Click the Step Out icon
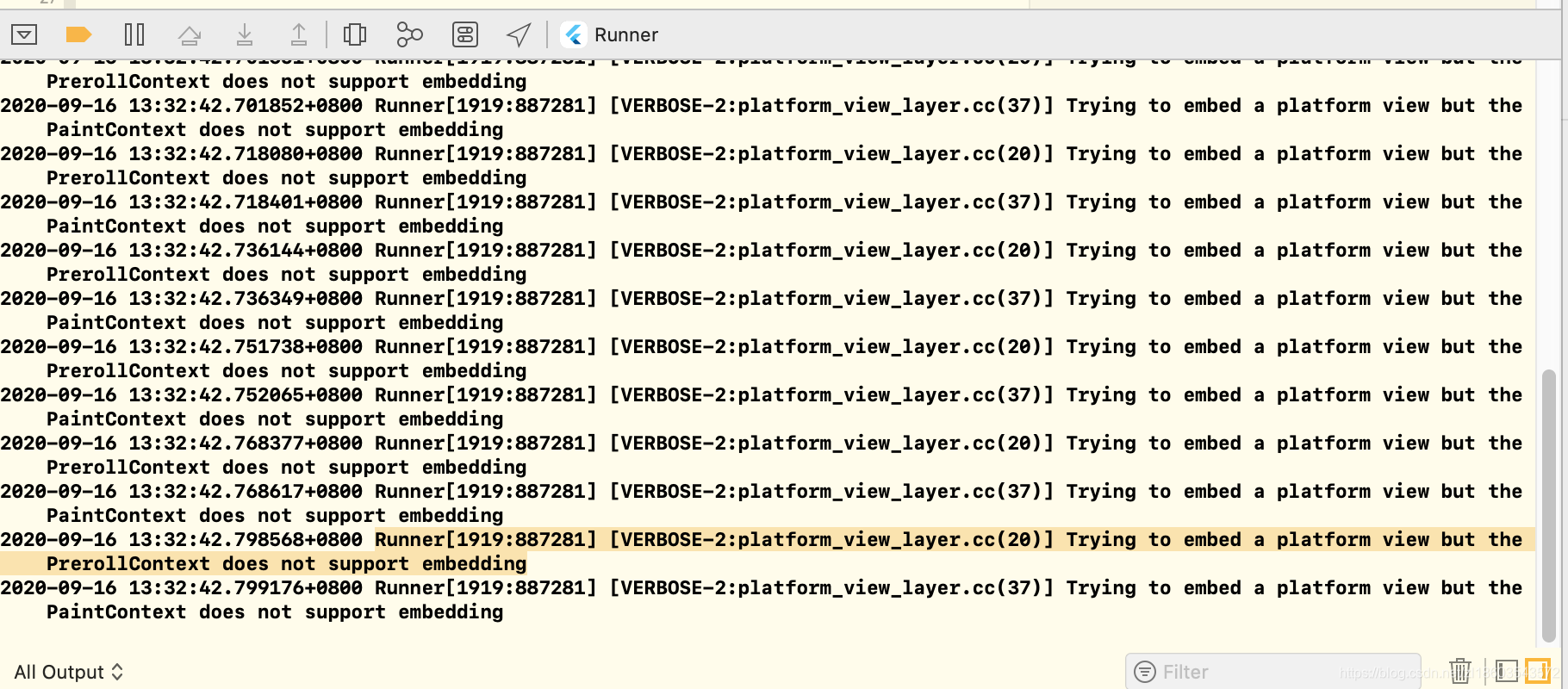This screenshot has width=1568, height=689. 298,34
